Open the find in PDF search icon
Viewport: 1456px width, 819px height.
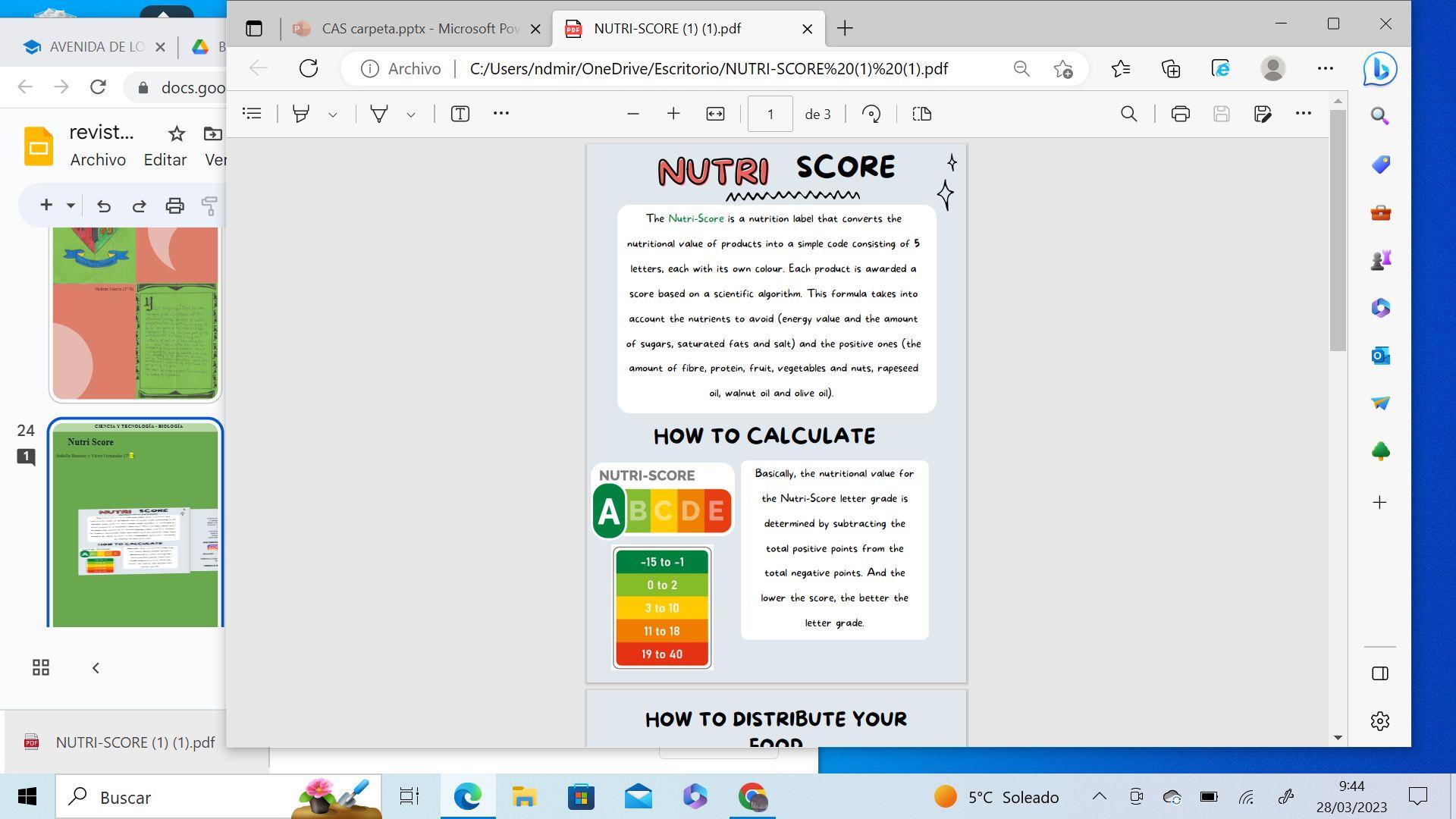pyautogui.click(x=1128, y=114)
